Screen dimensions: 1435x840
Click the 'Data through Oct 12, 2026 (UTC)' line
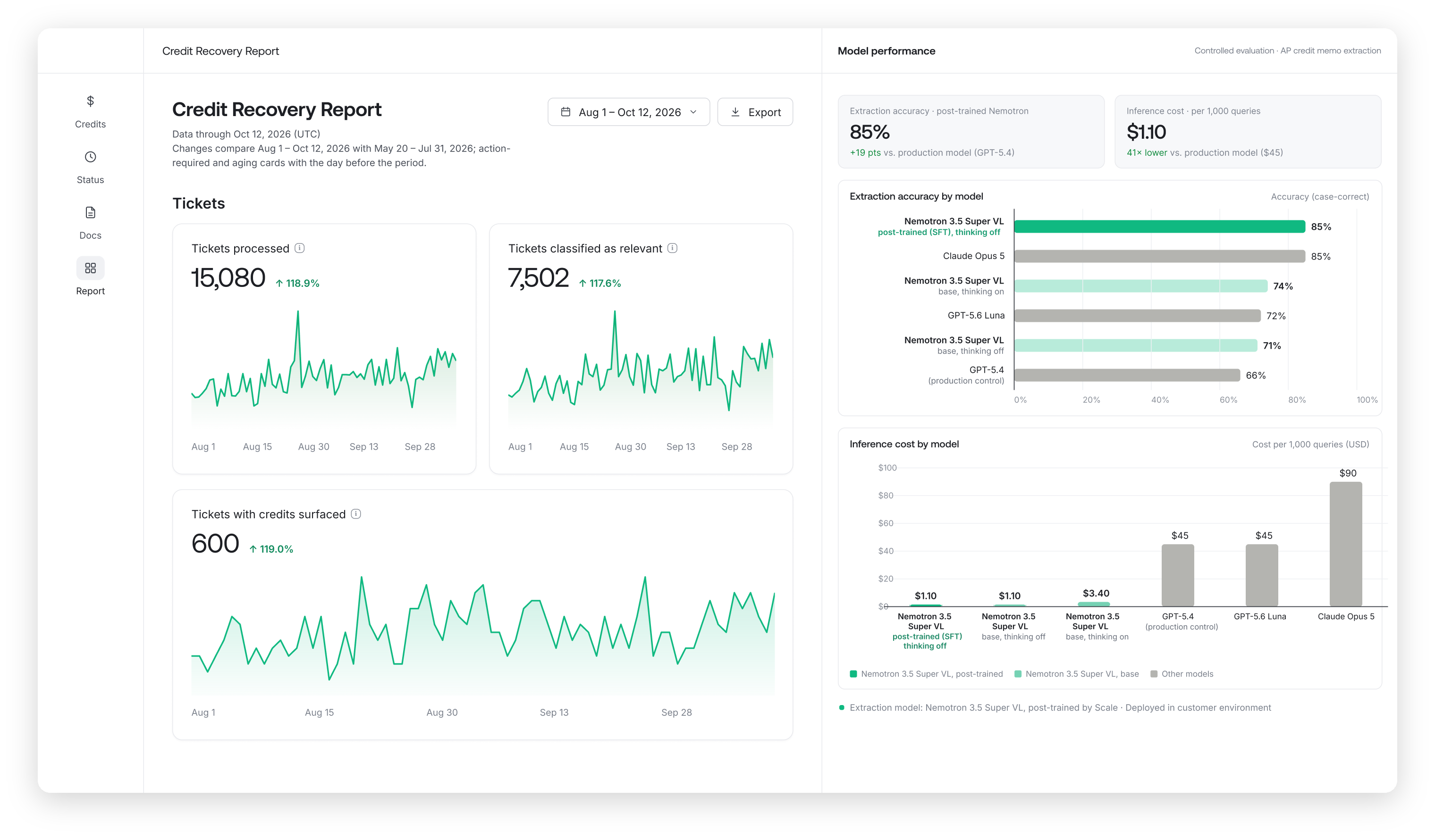(246, 134)
